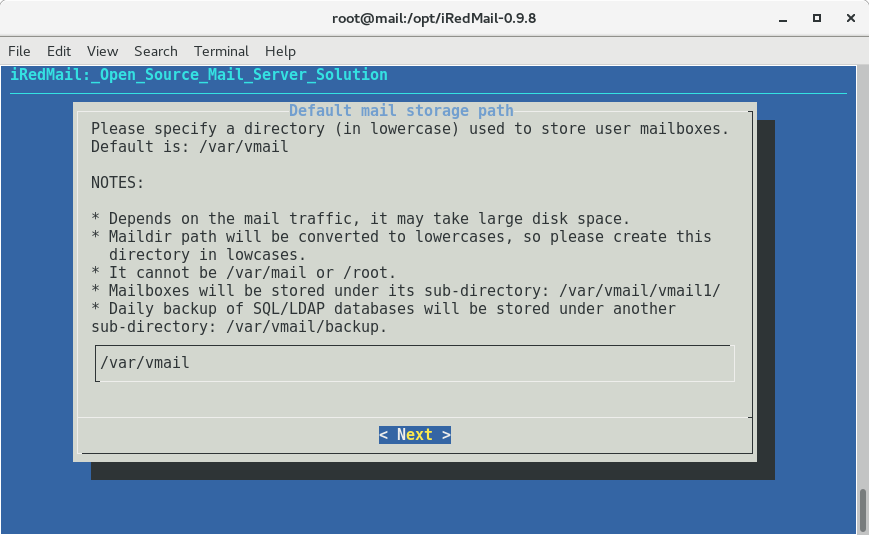Click the 'NOTES:' heading text

tap(117, 183)
